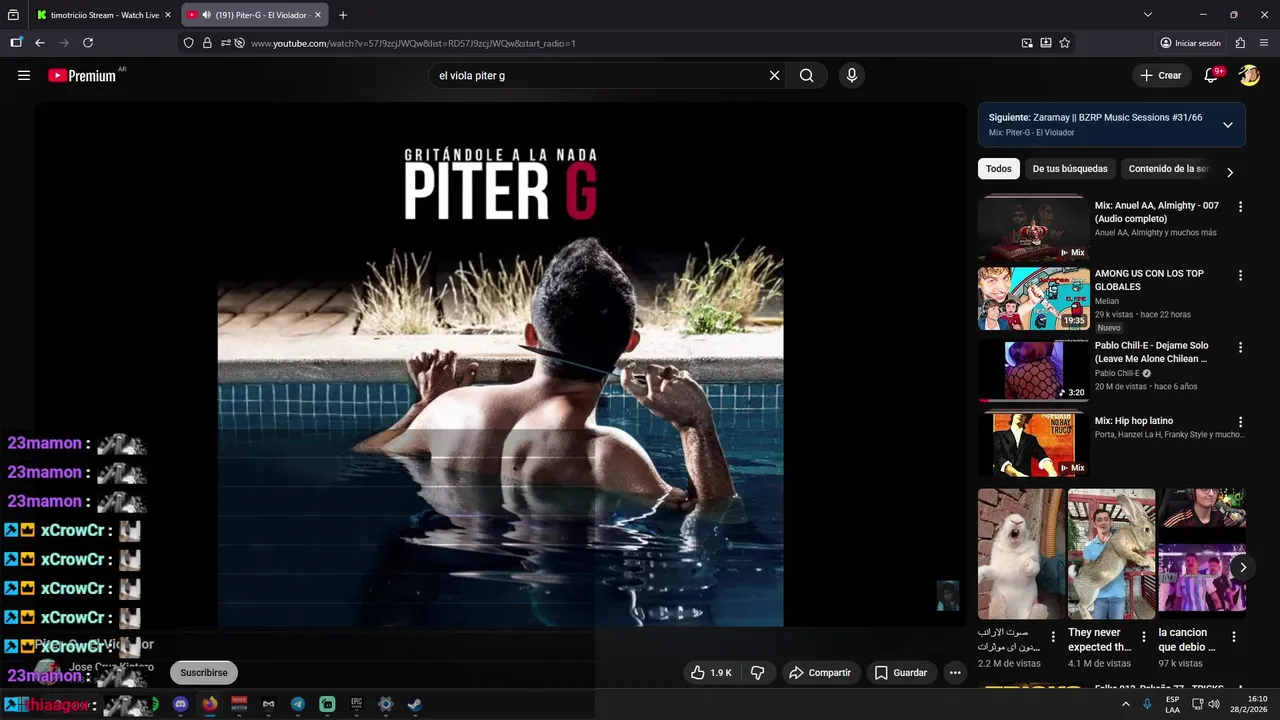The image size is (1280, 720).
Task: Clear the search box with the X
Action: coord(774,75)
